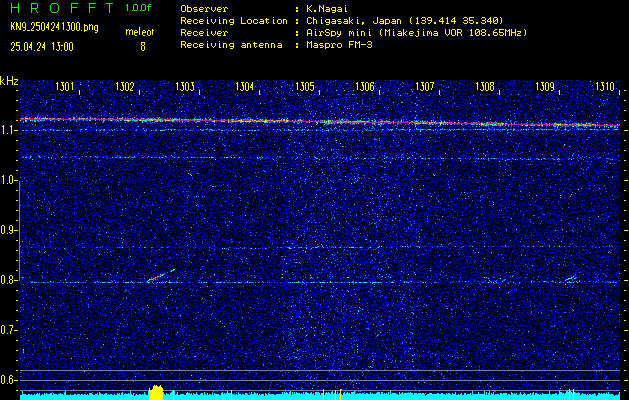Click the 1302 time marker
Image resolution: width=629 pixels, height=400 pixels.
125,87
